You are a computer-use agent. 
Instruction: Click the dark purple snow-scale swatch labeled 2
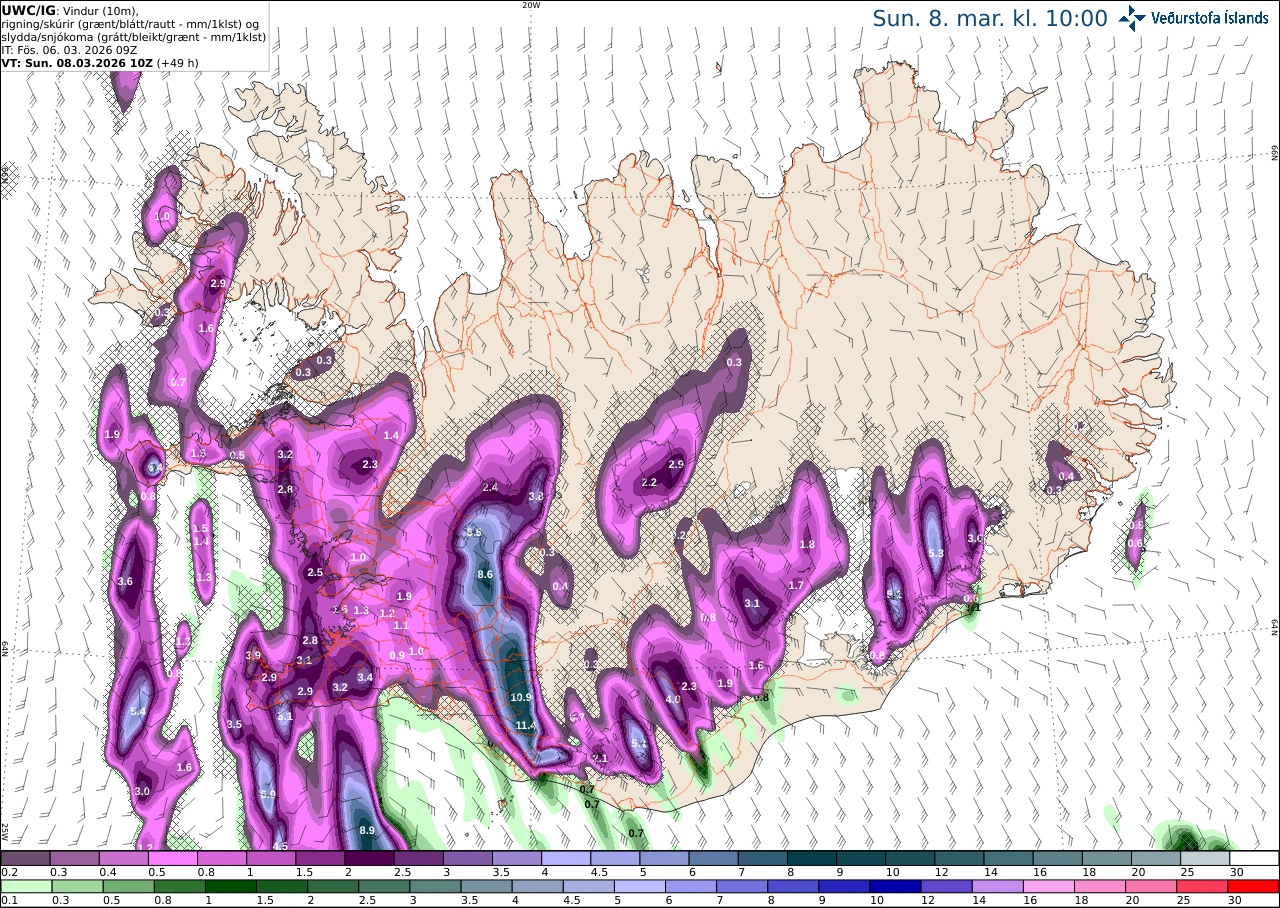[x=369, y=858]
